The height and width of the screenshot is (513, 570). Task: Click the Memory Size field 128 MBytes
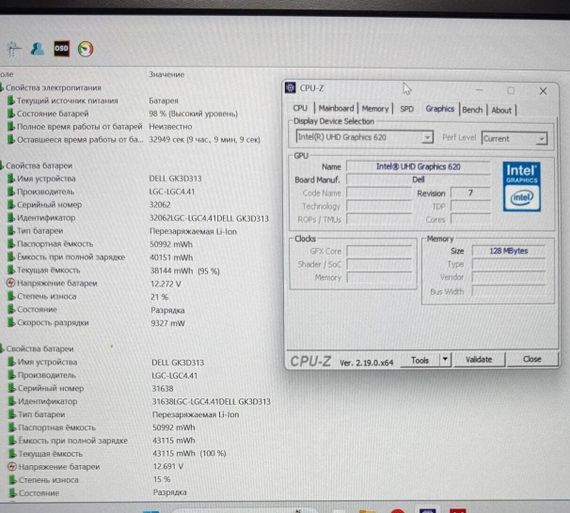pos(509,251)
